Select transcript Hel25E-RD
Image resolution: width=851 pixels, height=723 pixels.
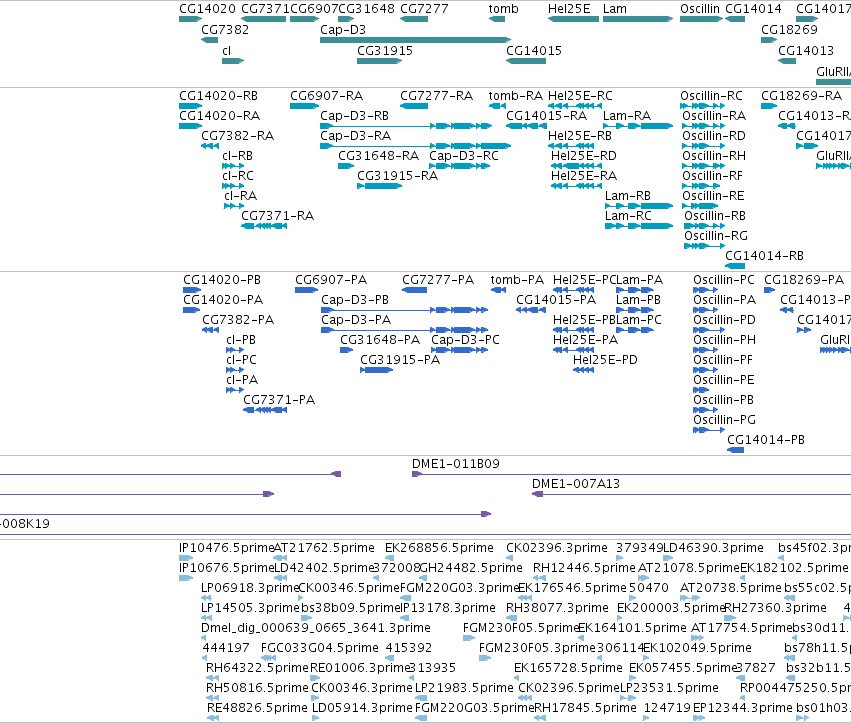(x=583, y=156)
